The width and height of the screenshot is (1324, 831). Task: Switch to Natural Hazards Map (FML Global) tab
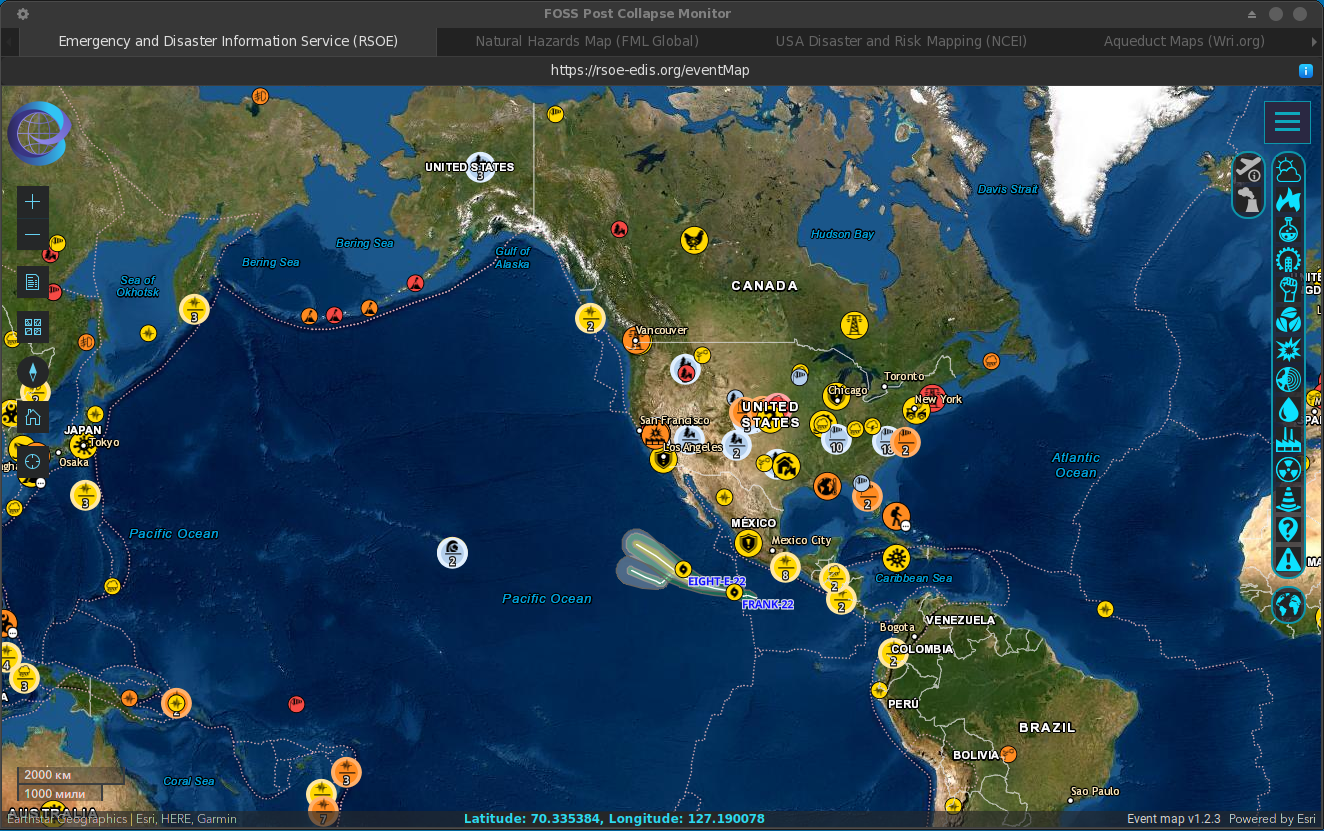[586, 41]
